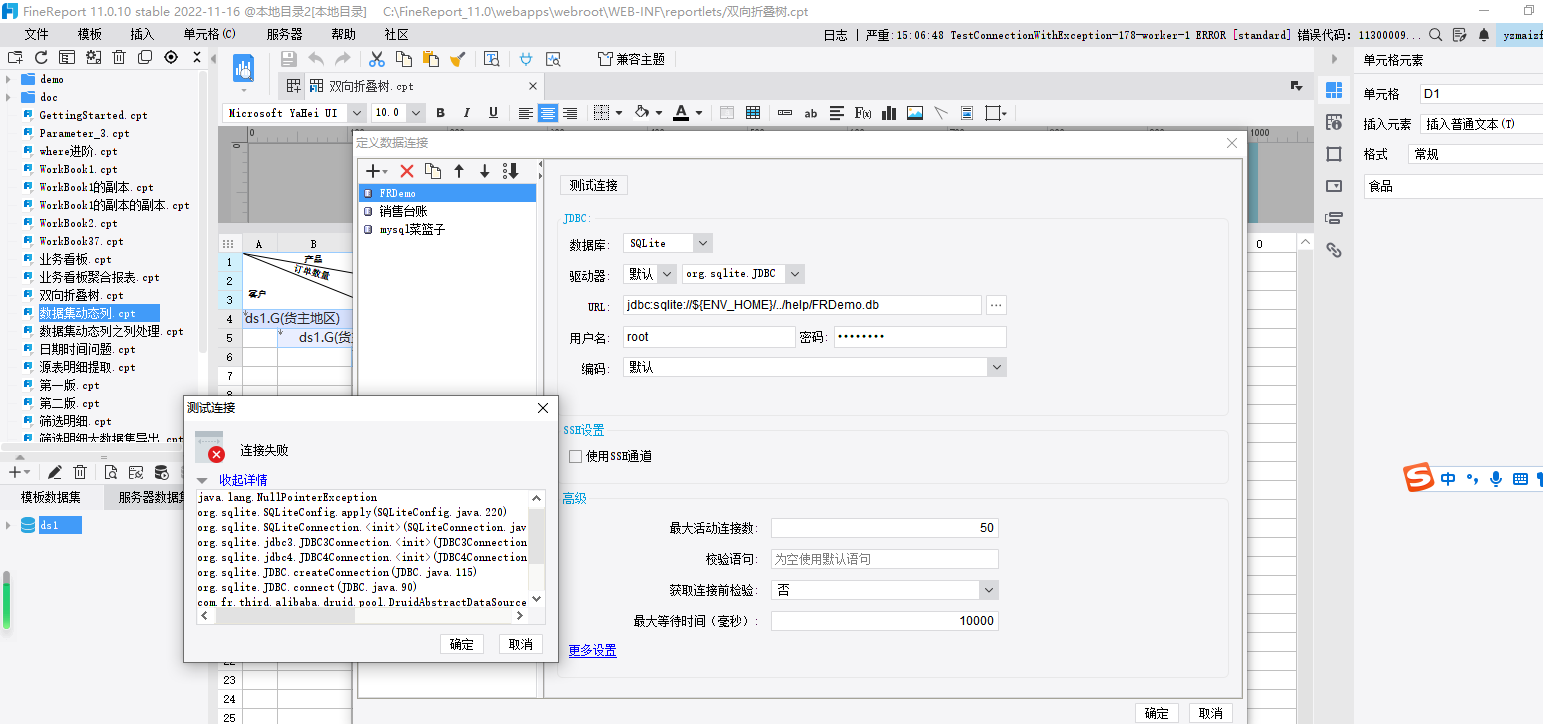Image resolution: width=1543 pixels, height=724 pixels.
Task: Collapse details via 收起详情 link
Action: tap(243, 480)
